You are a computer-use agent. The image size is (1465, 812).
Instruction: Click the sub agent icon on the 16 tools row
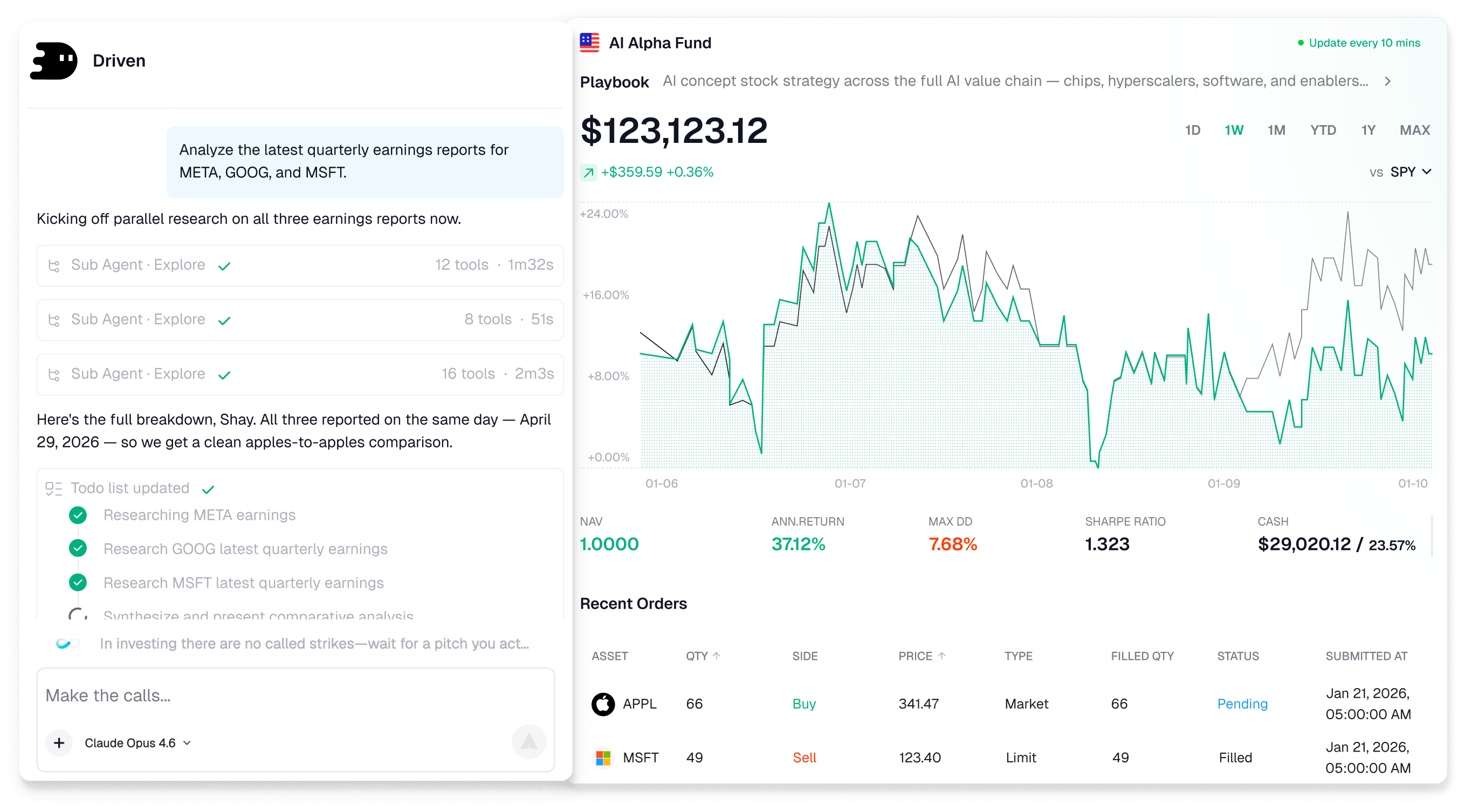click(54, 375)
